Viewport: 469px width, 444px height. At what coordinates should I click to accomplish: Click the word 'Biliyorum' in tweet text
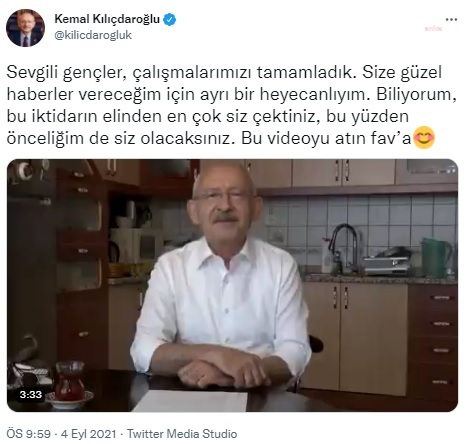(x=416, y=95)
